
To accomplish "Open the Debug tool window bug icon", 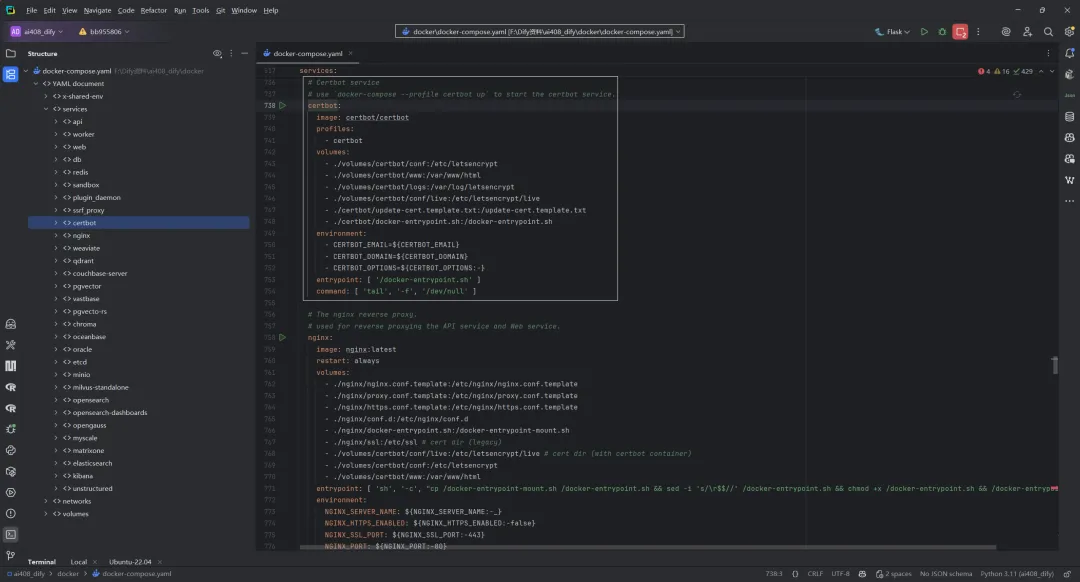I will click(x=10, y=429).
